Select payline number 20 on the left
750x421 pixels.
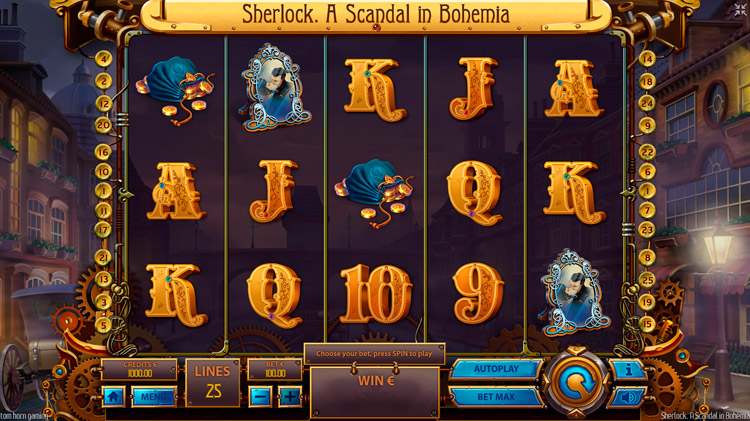coord(103,125)
